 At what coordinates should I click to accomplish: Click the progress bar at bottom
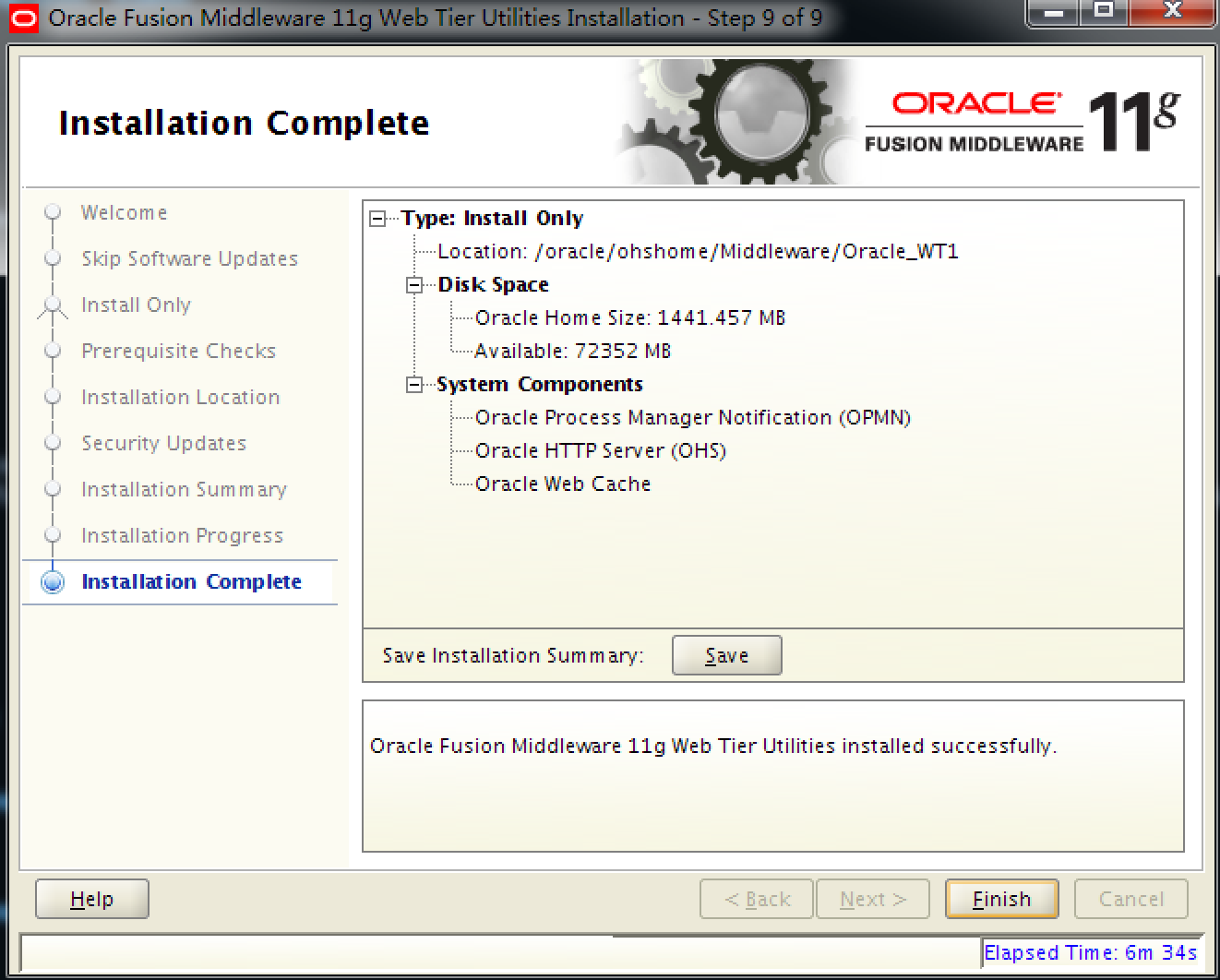point(501,951)
